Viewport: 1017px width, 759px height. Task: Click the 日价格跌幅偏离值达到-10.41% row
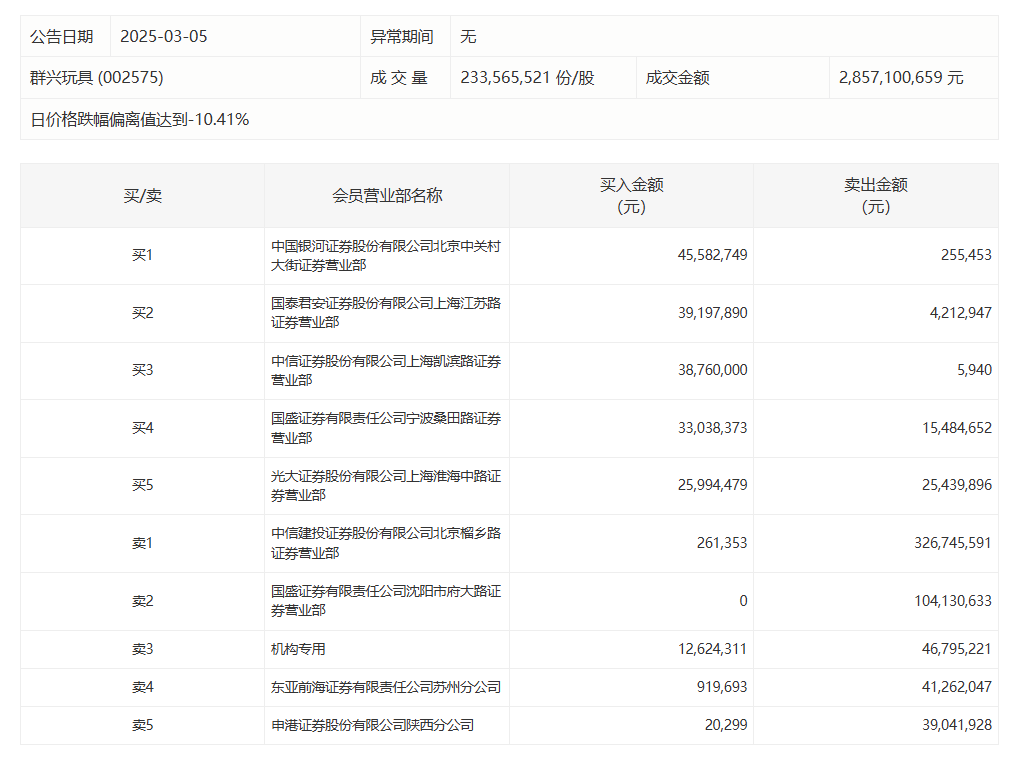tap(140, 119)
